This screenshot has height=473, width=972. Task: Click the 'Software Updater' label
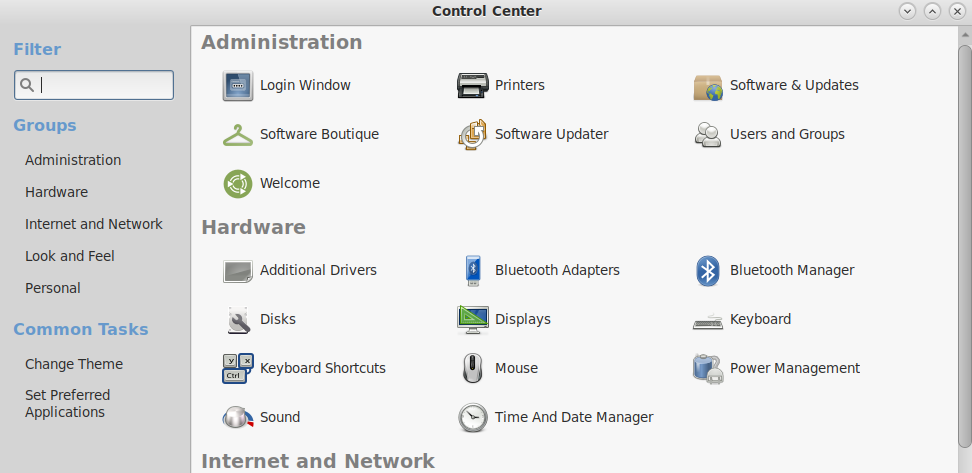551,135
